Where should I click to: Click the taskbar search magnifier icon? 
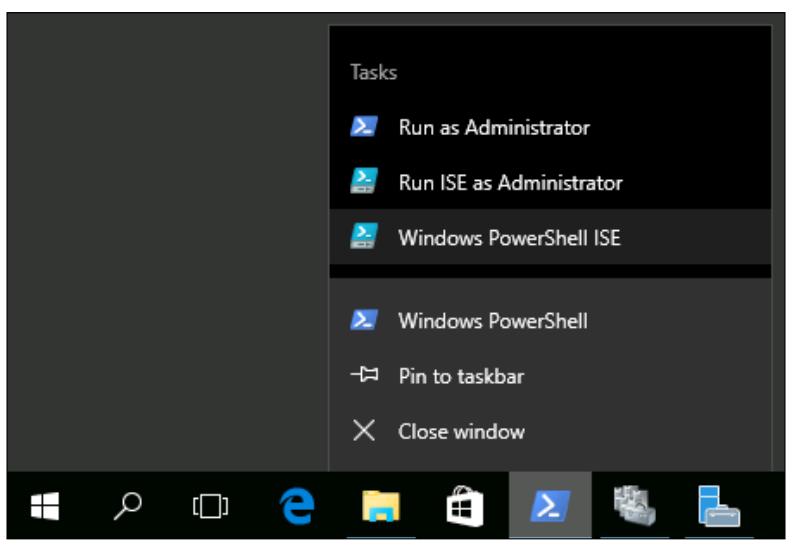click(127, 506)
